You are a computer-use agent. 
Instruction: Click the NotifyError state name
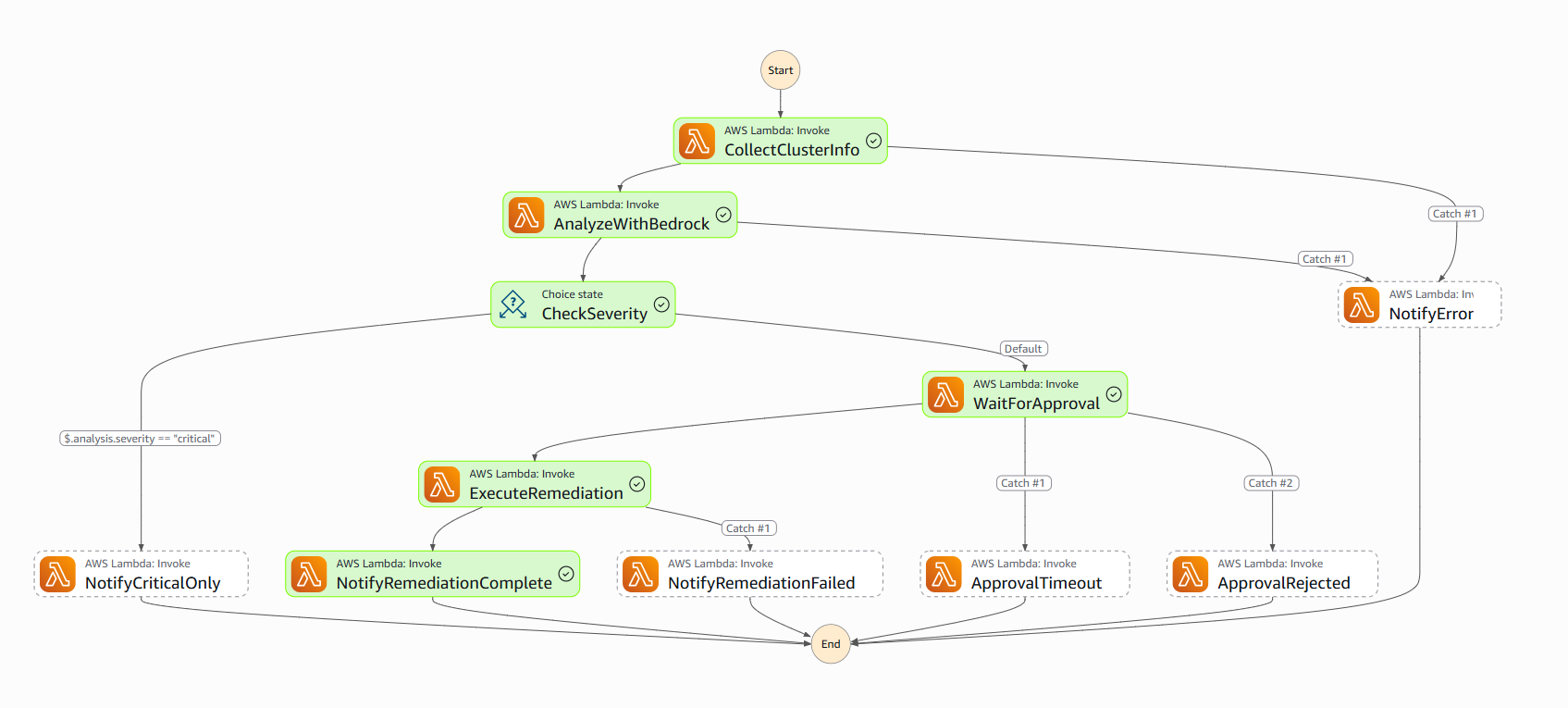pyautogui.click(x=1431, y=314)
